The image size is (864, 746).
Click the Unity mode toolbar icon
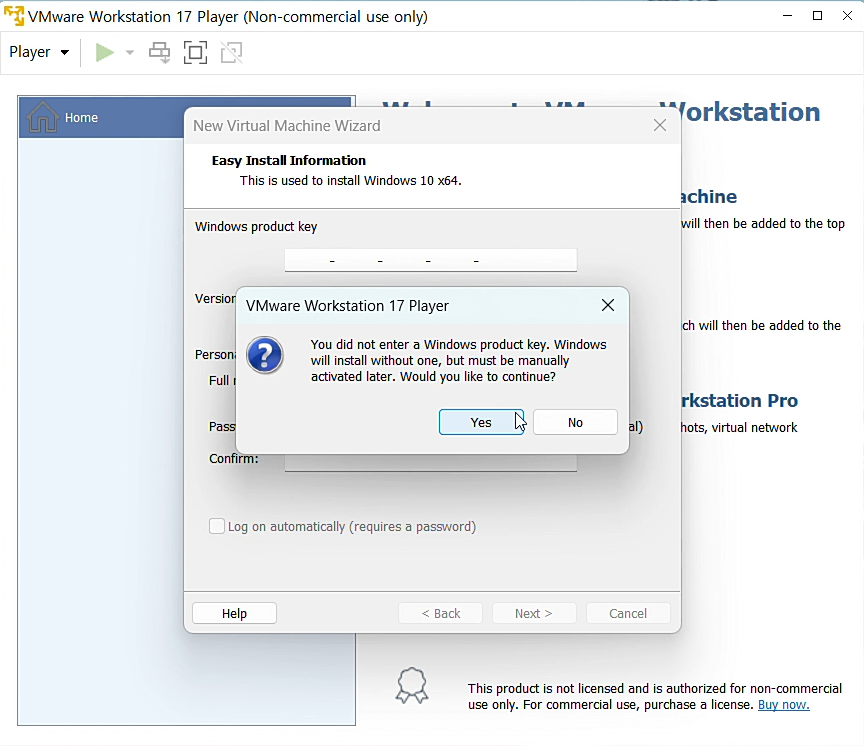231,53
